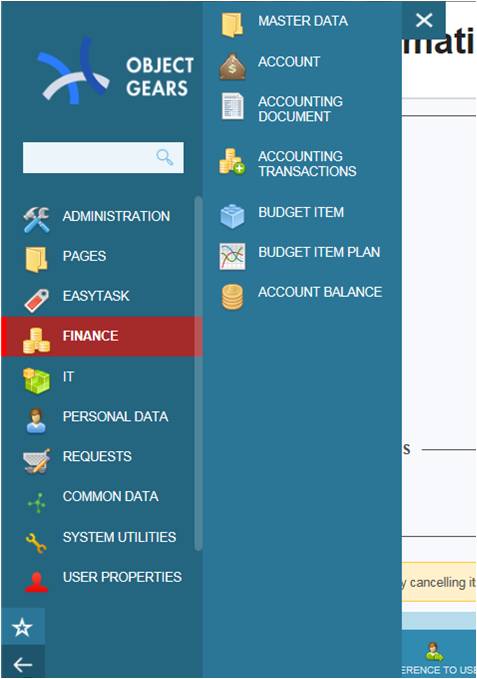Open the Personal Data menu item

click(102, 417)
